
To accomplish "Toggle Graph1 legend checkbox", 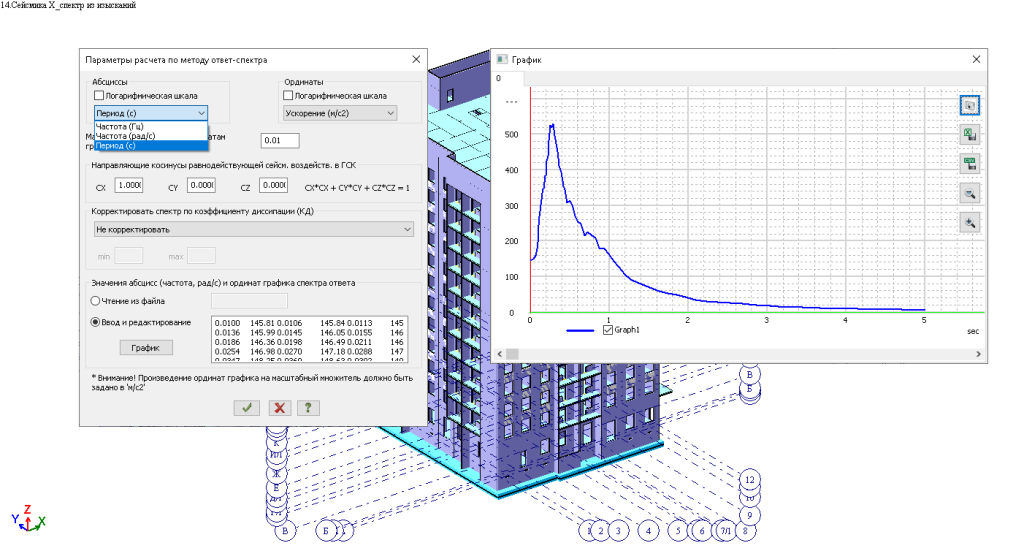I will point(608,329).
